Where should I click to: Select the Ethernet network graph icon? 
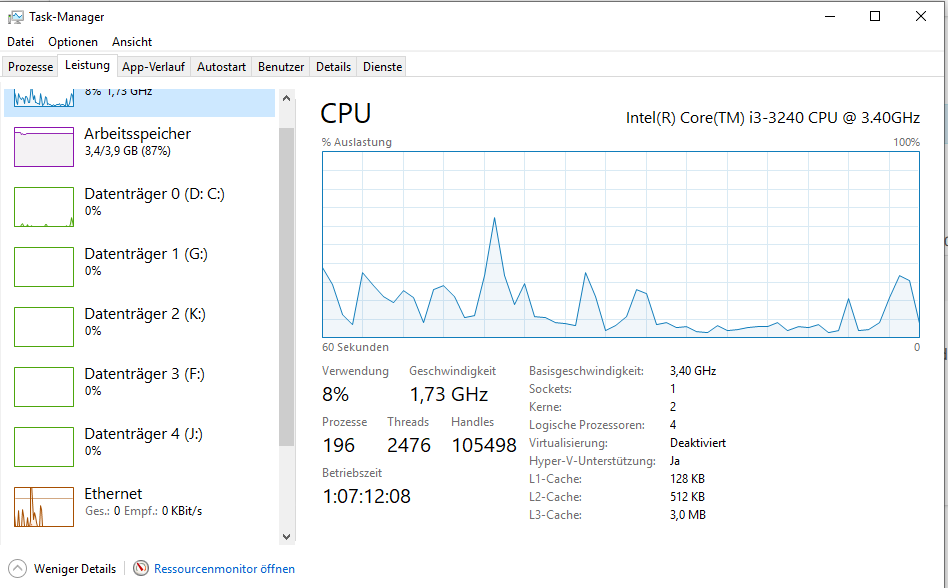coord(44,506)
